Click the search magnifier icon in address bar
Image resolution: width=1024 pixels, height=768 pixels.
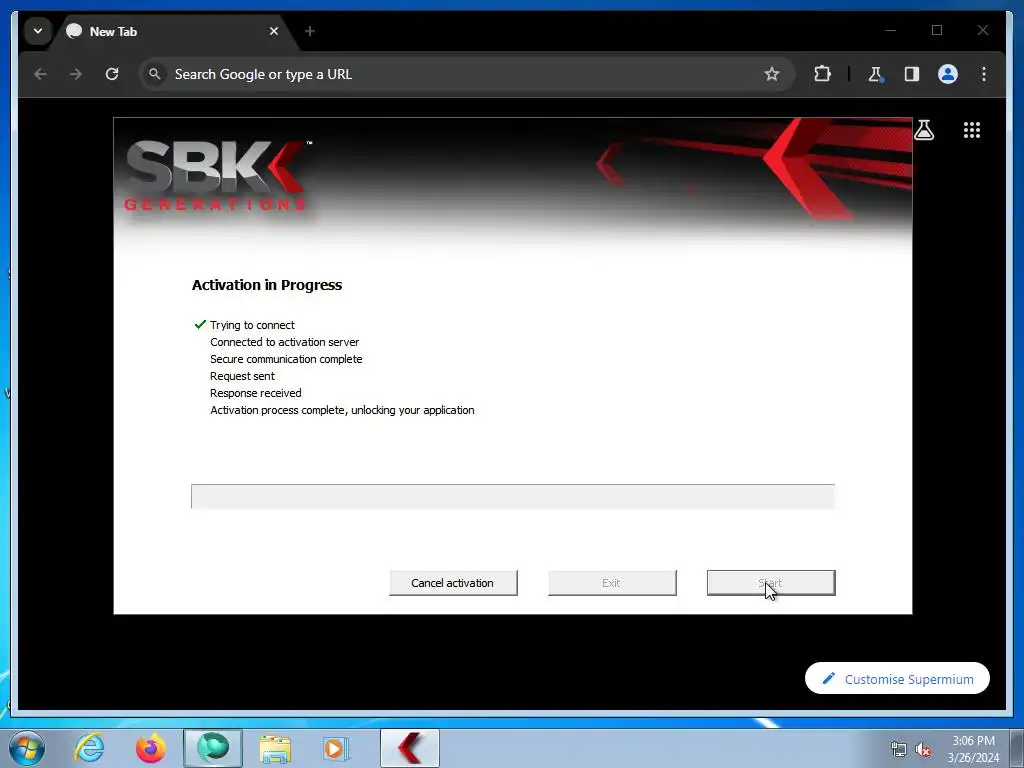pyautogui.click(x=155, y=74)
